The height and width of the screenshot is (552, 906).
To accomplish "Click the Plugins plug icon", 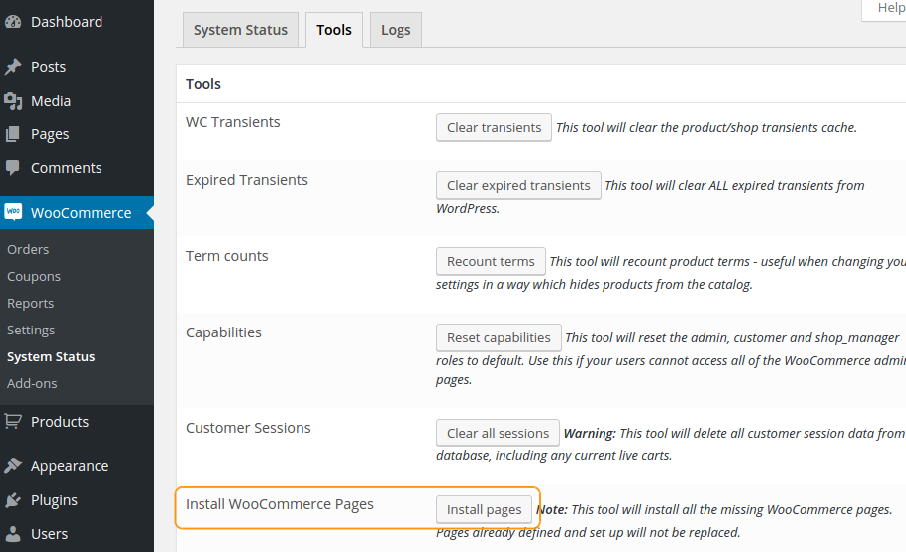I will pyautogui.click(x=13, y=500).
